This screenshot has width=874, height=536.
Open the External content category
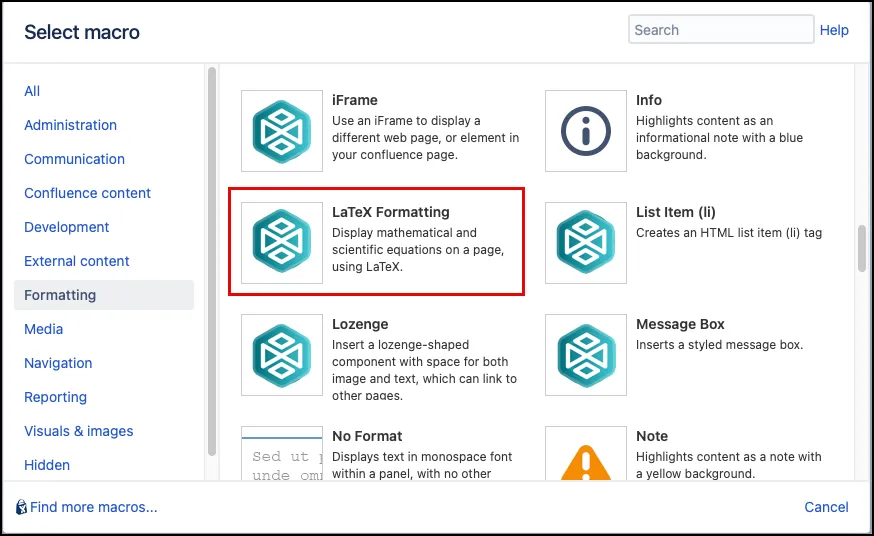click(x=76, y=261)
